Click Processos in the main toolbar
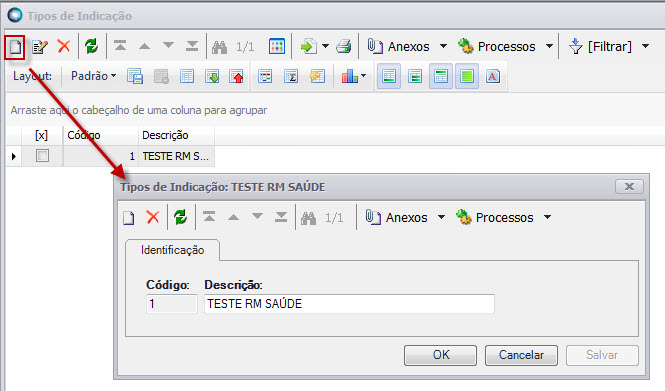Viewport: 665px width, 391px height. point(497,46)
